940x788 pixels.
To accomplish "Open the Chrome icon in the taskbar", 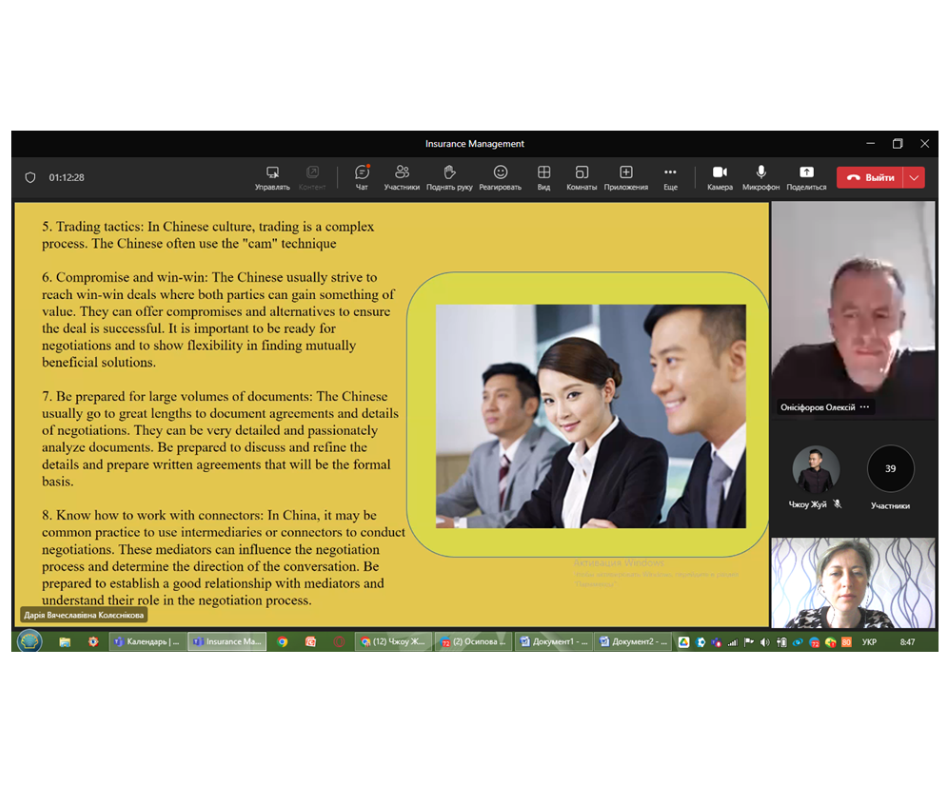I will coord(282,642).
